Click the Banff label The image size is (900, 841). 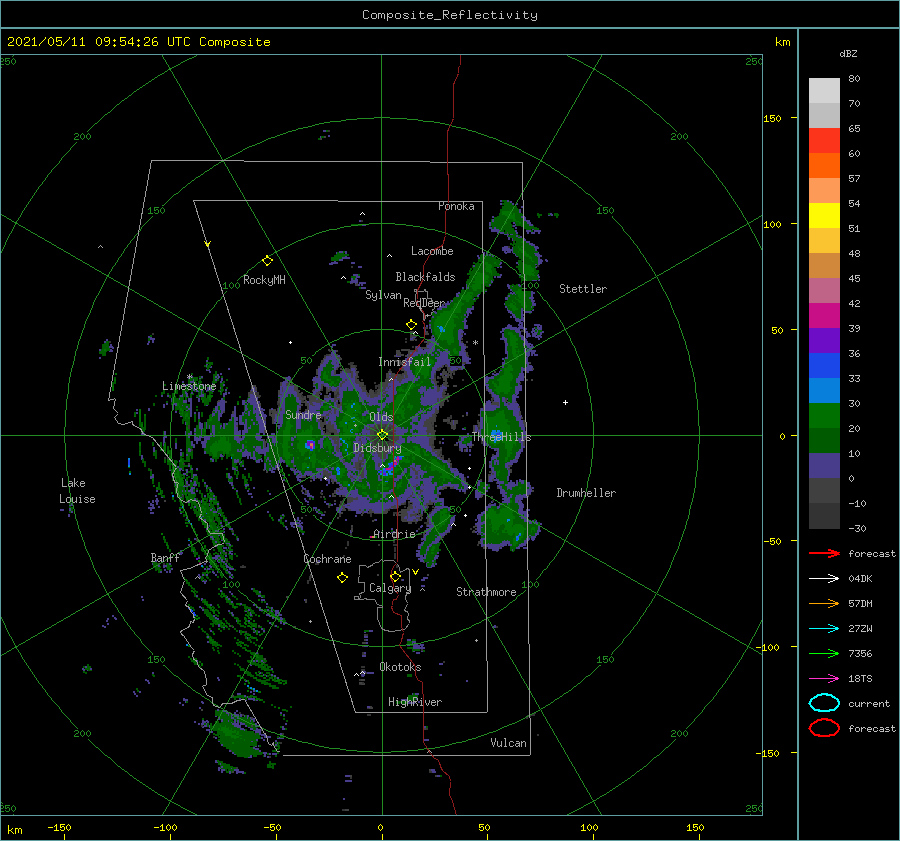click(x=165, y=557)
